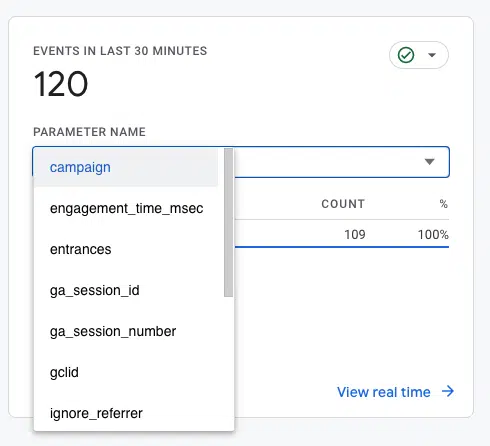Open the dropdown arrow beside the checkmark

432,55
